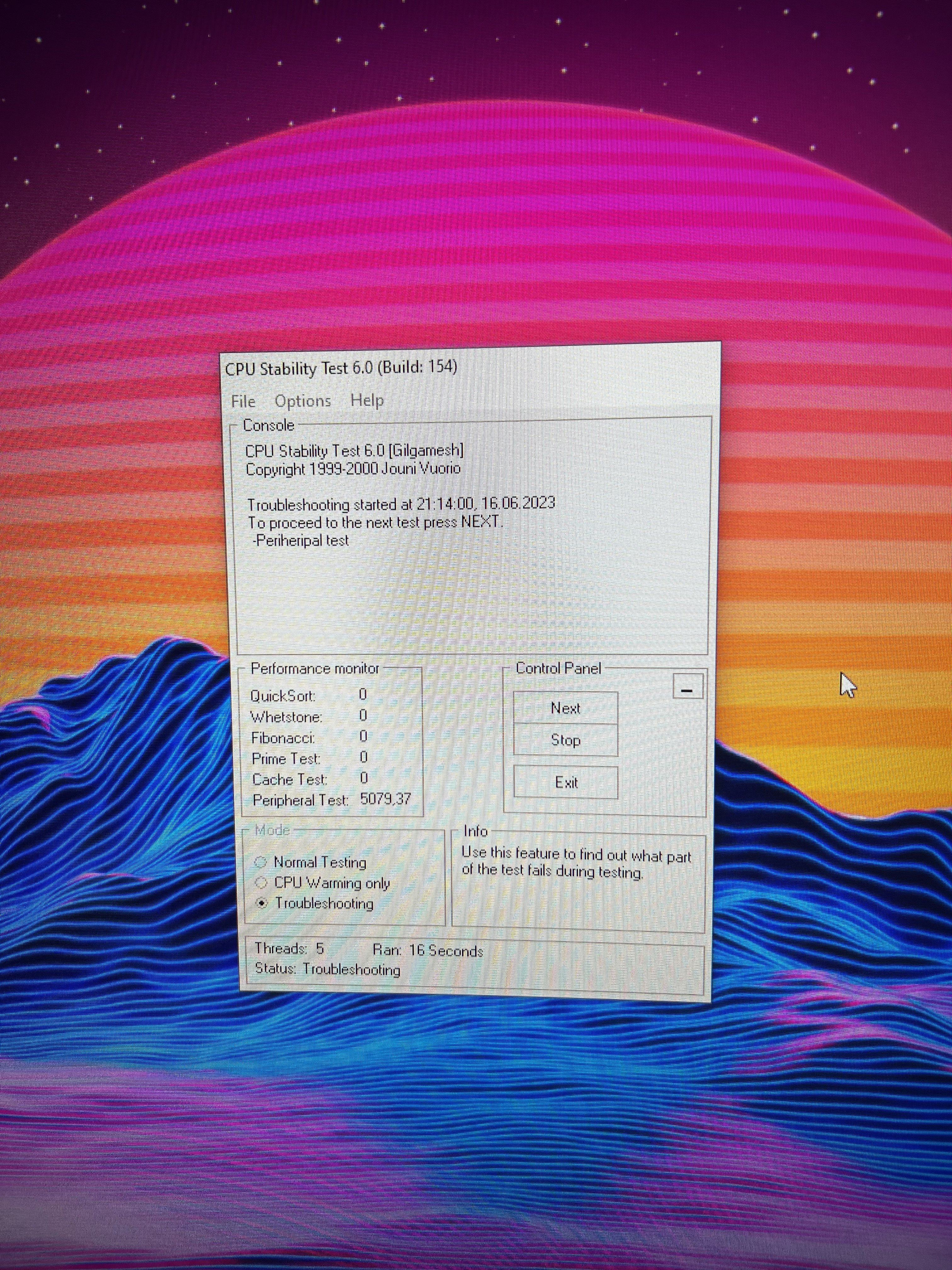
Task: Click the Fibonacci label
Action: coord(283,738)
